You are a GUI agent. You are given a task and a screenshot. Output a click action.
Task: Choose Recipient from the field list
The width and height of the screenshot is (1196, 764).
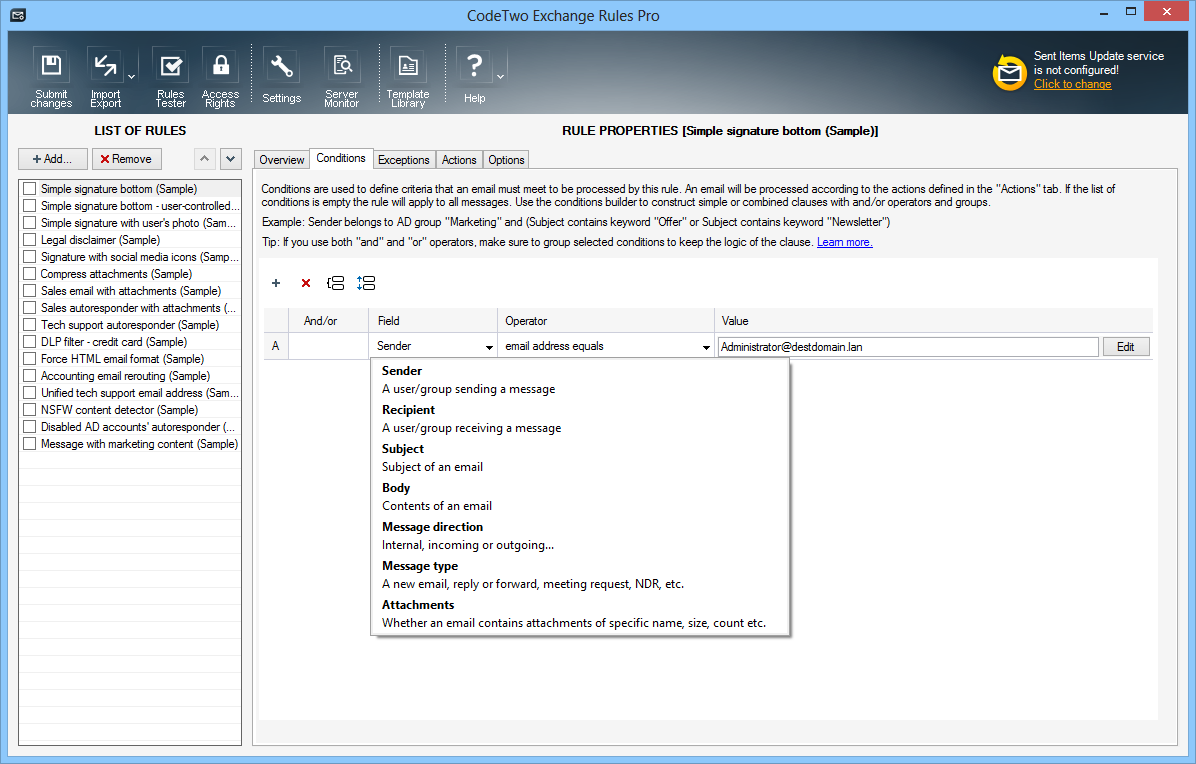click(580, 419)
